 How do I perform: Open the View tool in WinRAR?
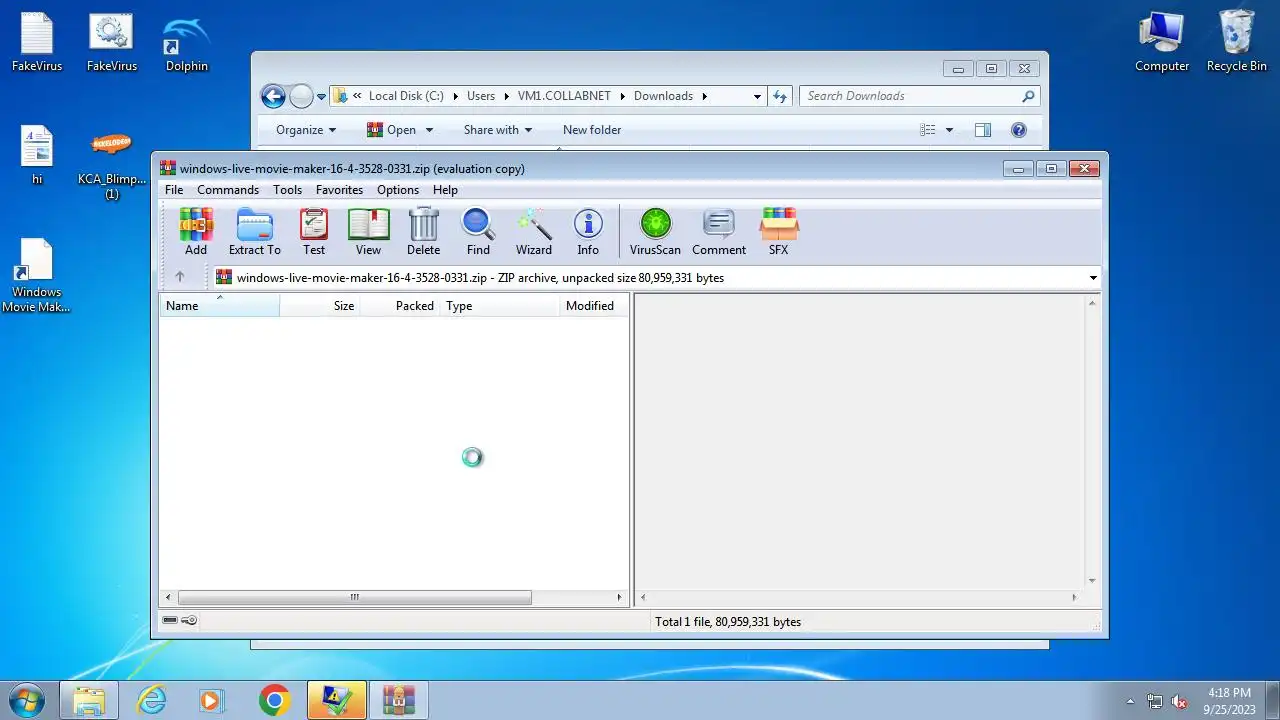[368, 231]
